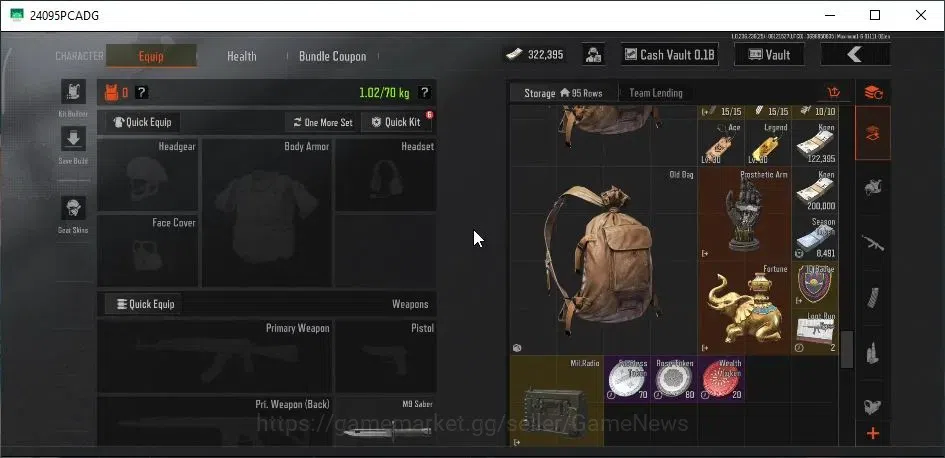This screenshot has width=945, height=458.
Task: Select the Fortune golden elephant item
Action: [745, 307]
